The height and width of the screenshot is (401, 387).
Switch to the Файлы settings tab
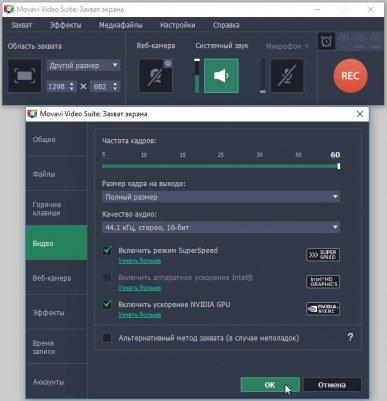pos(56,174)
